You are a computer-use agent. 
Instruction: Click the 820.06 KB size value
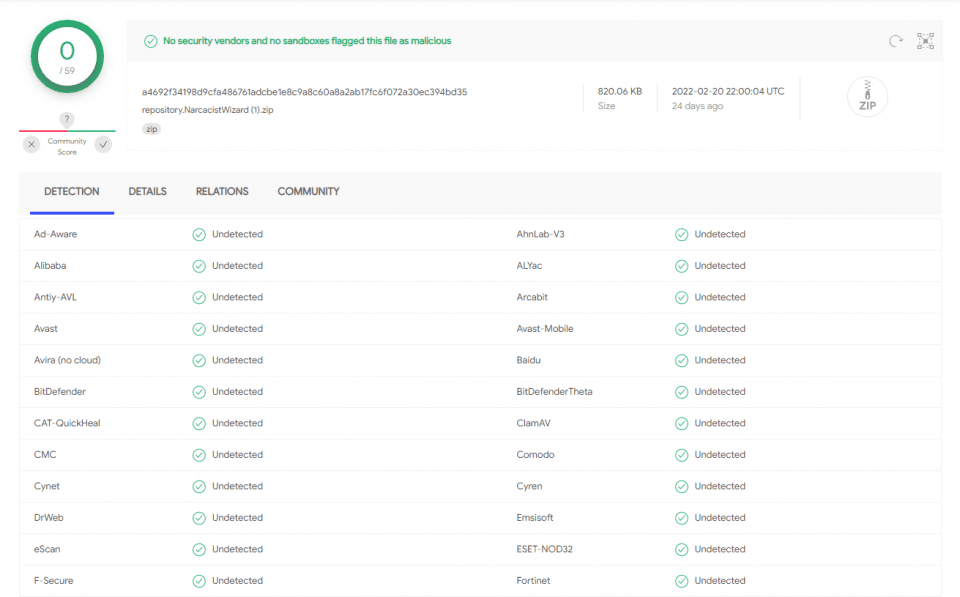tap(620, 91)
